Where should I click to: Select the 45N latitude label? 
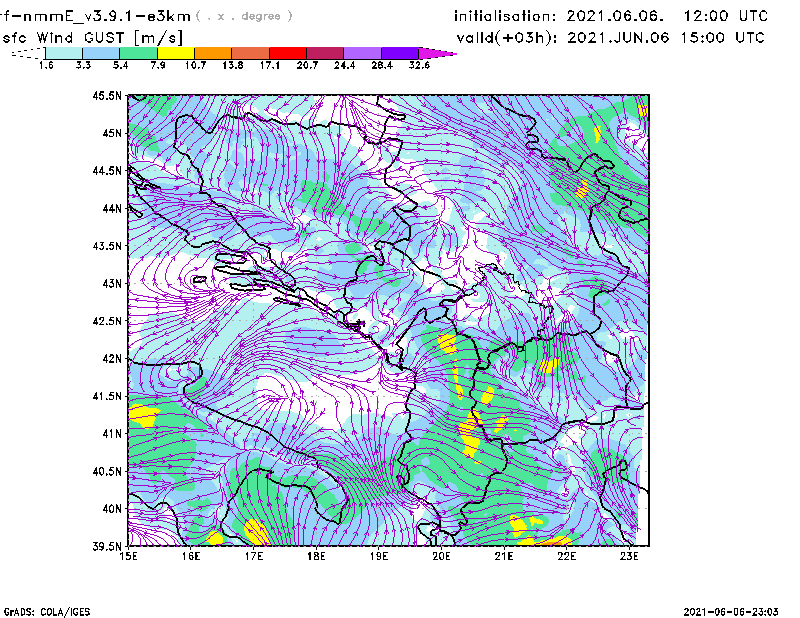coord(112,133)
